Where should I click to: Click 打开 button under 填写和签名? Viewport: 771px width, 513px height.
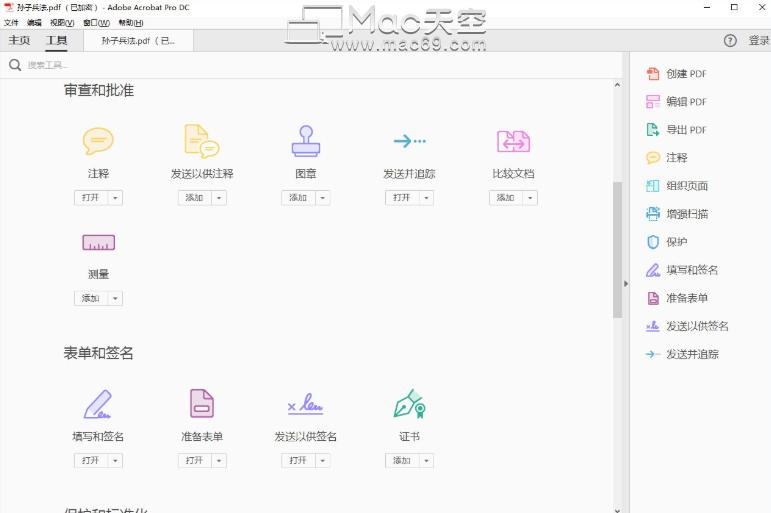[x=91, y=461]
